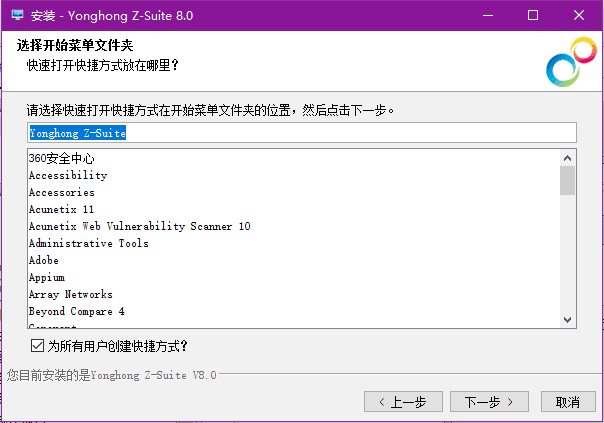Click the Yonghong Z-Suite folder name field
This screenshot has width=604, height=423.
302,133
